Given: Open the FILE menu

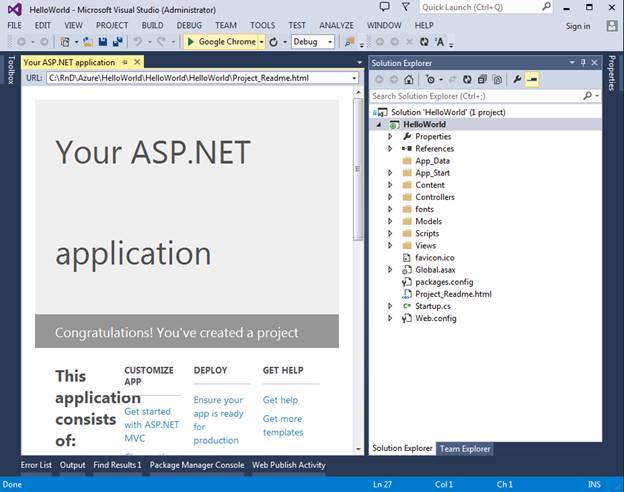Looking at the screenshot, I should [15, 25].
